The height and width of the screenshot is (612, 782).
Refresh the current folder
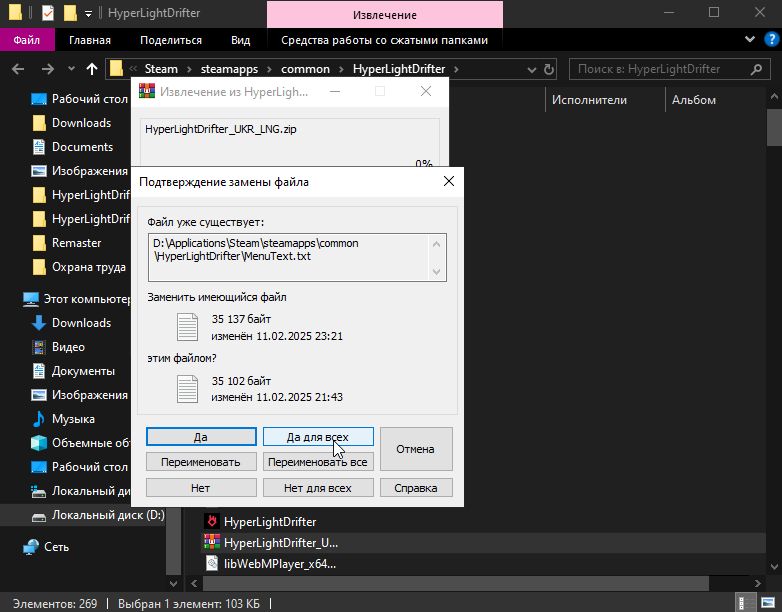tap(549, 69)
